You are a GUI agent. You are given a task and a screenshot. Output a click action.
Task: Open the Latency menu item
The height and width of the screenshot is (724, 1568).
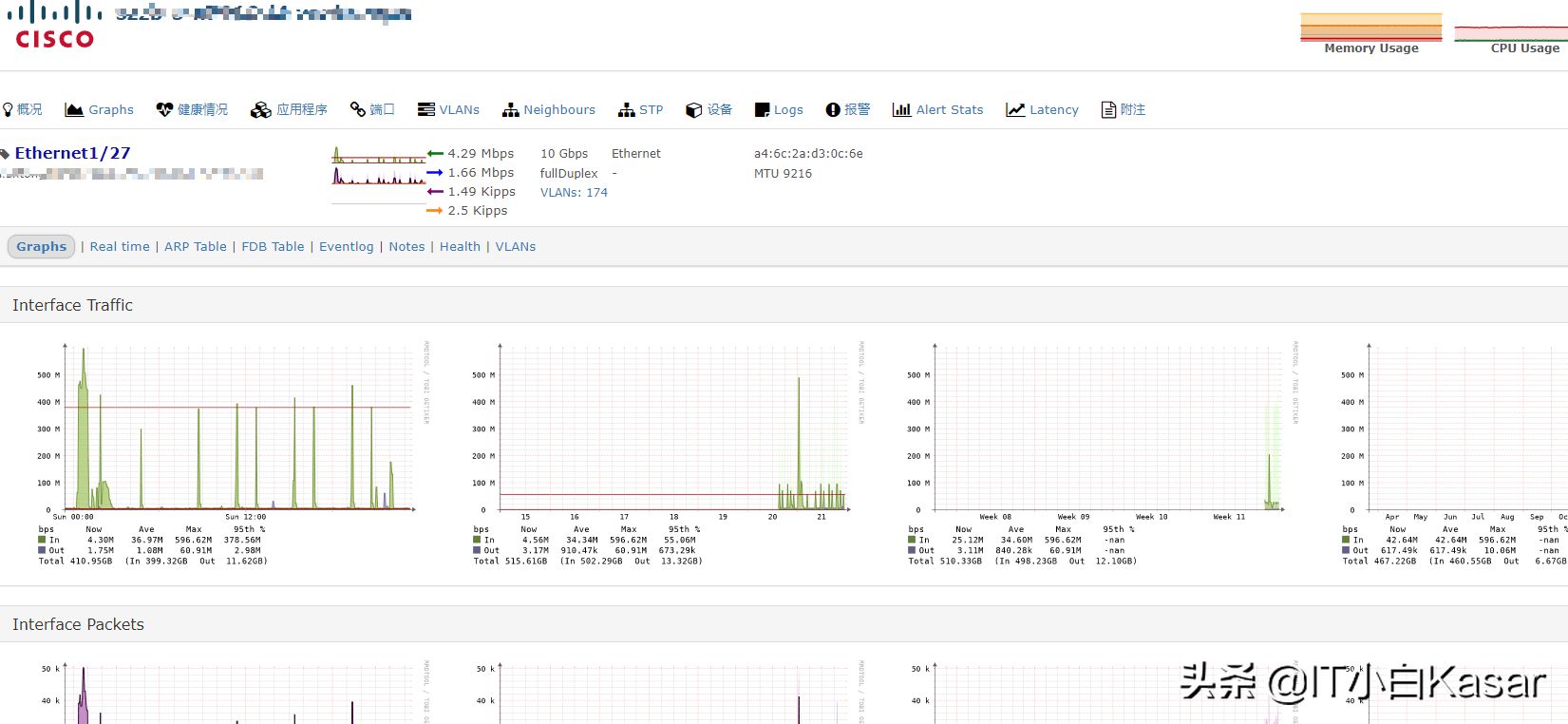(x=1054, y=110)
